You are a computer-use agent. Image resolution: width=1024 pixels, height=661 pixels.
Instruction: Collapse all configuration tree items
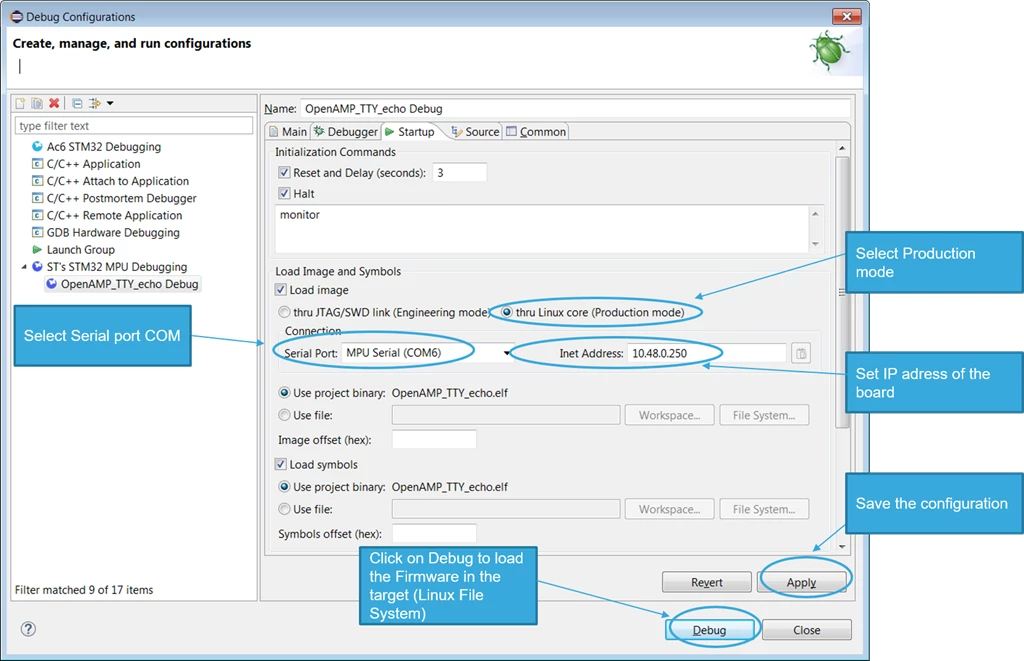(77, 103)
